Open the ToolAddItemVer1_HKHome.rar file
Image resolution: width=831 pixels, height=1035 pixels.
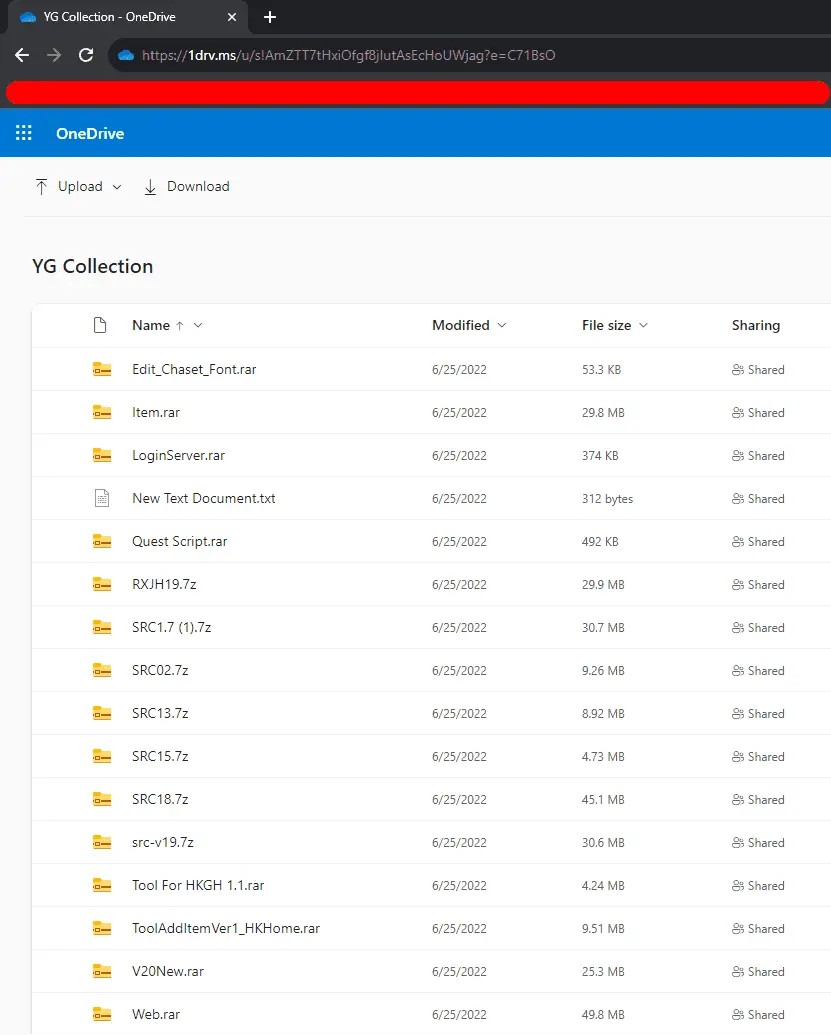point(226,927)
